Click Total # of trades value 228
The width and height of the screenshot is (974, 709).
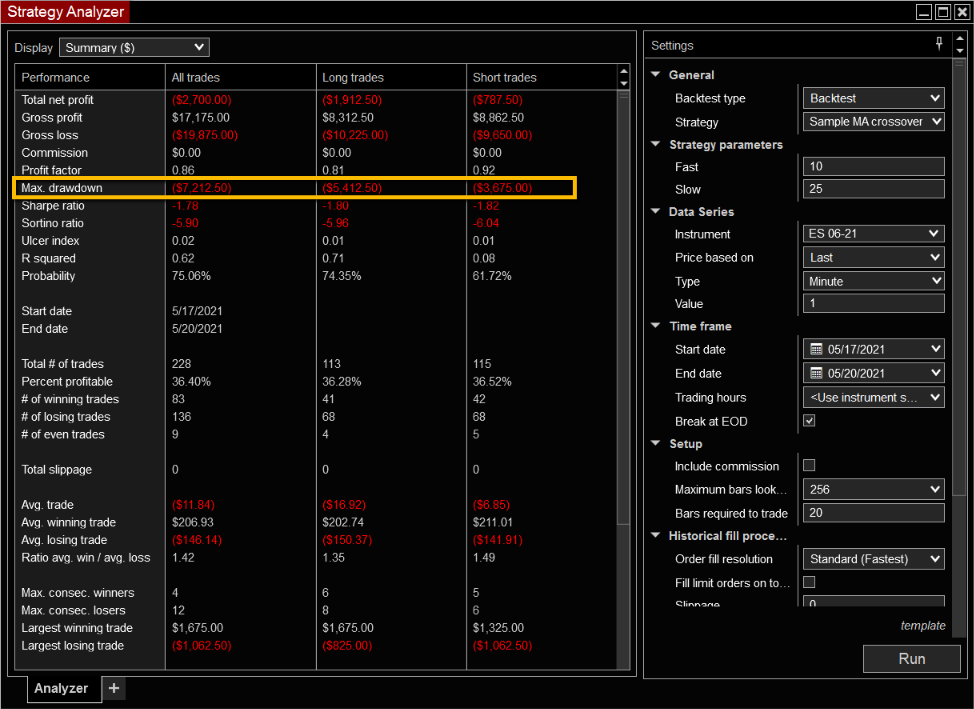[x=181, y=364]
